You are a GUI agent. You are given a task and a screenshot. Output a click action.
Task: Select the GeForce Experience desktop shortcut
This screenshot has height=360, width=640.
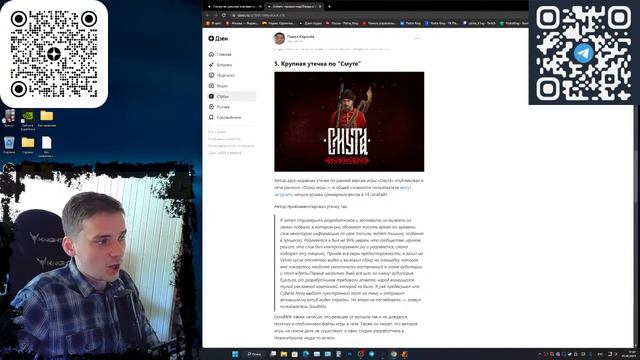pos(28,120)
